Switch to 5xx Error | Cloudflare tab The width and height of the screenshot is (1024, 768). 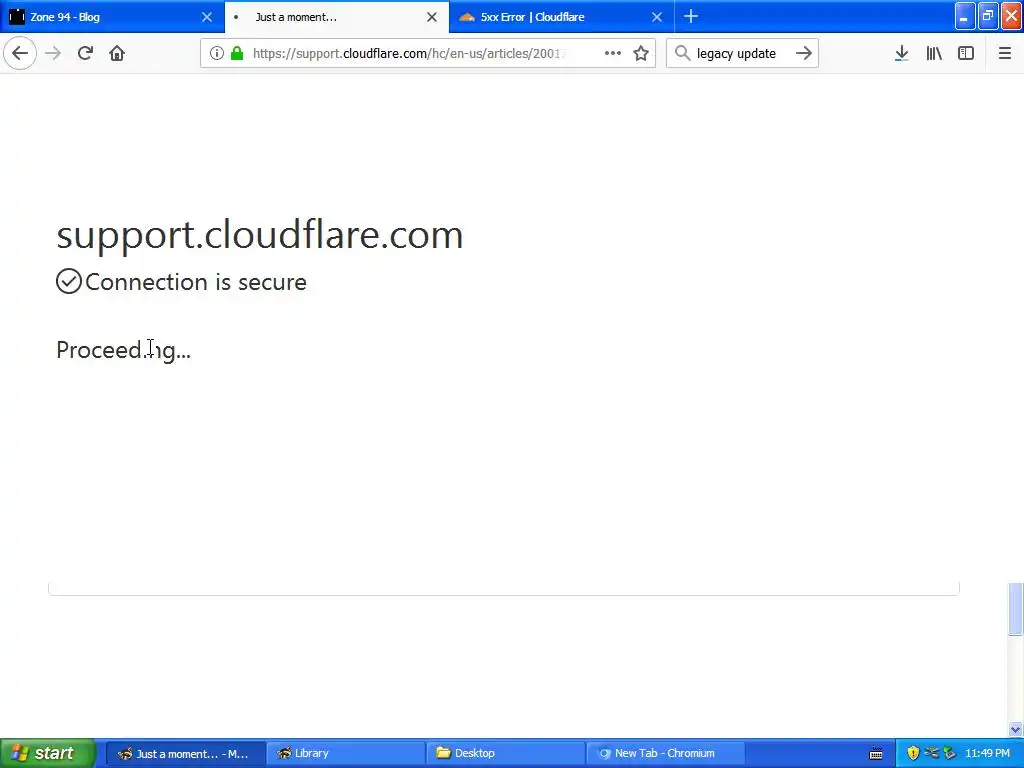(562, 17)
